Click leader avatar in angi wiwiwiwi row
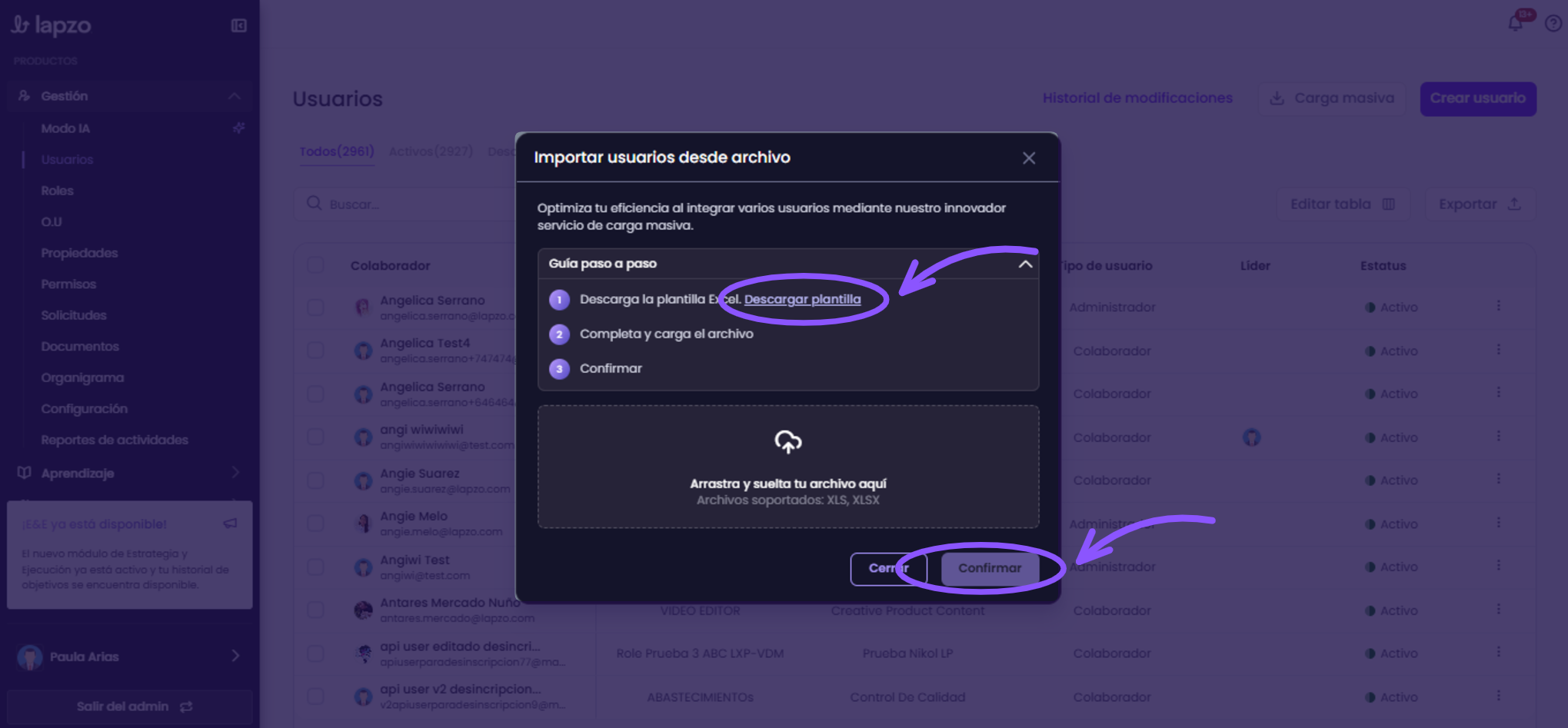1568x728 pixels. click(x=1251, y=437)
